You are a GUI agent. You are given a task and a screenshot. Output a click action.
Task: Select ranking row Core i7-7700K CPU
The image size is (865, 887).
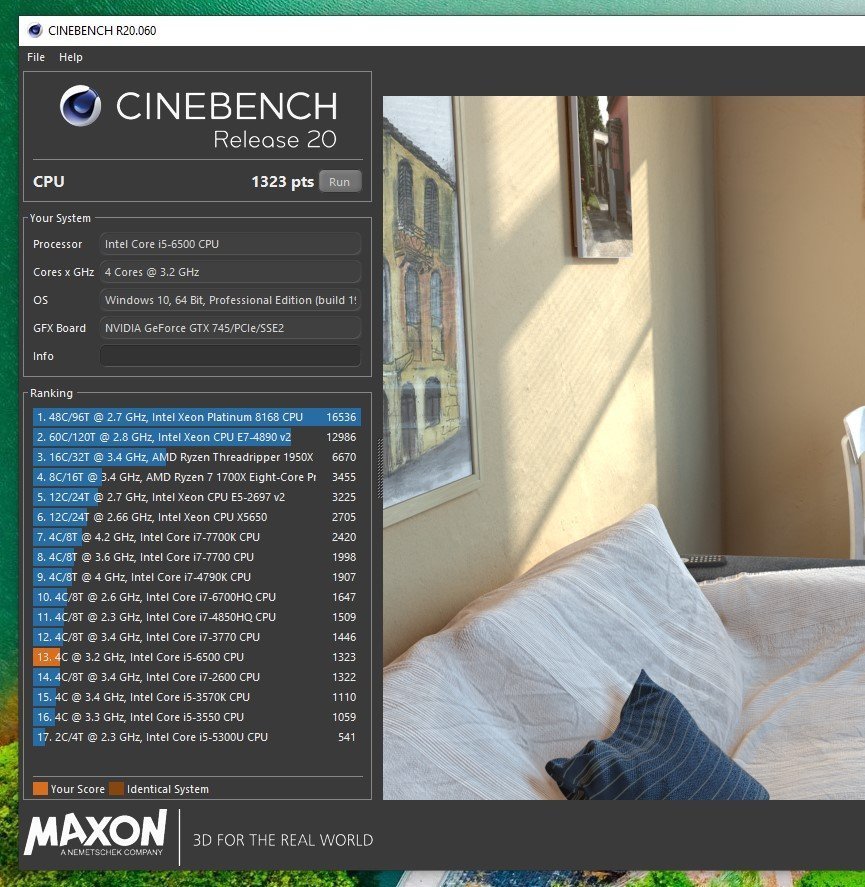pyautogui.click(x=197, y=537)
